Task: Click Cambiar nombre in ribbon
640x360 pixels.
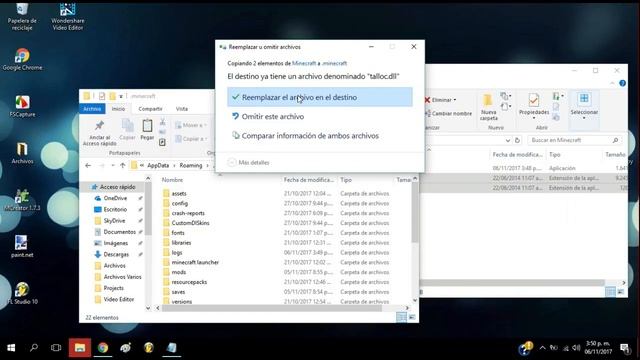Action: pyautogui.click(x=448, y=113)
